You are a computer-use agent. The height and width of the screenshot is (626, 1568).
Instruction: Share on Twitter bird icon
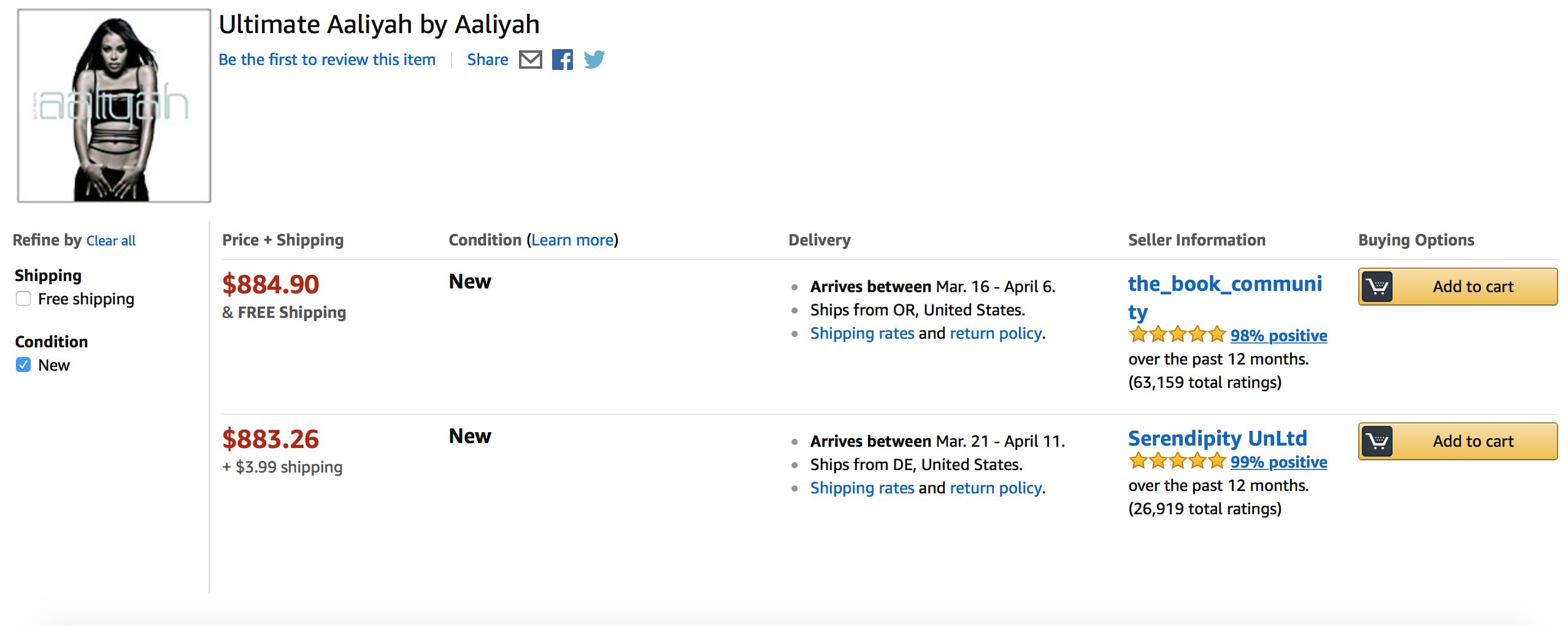coord(594,60)
